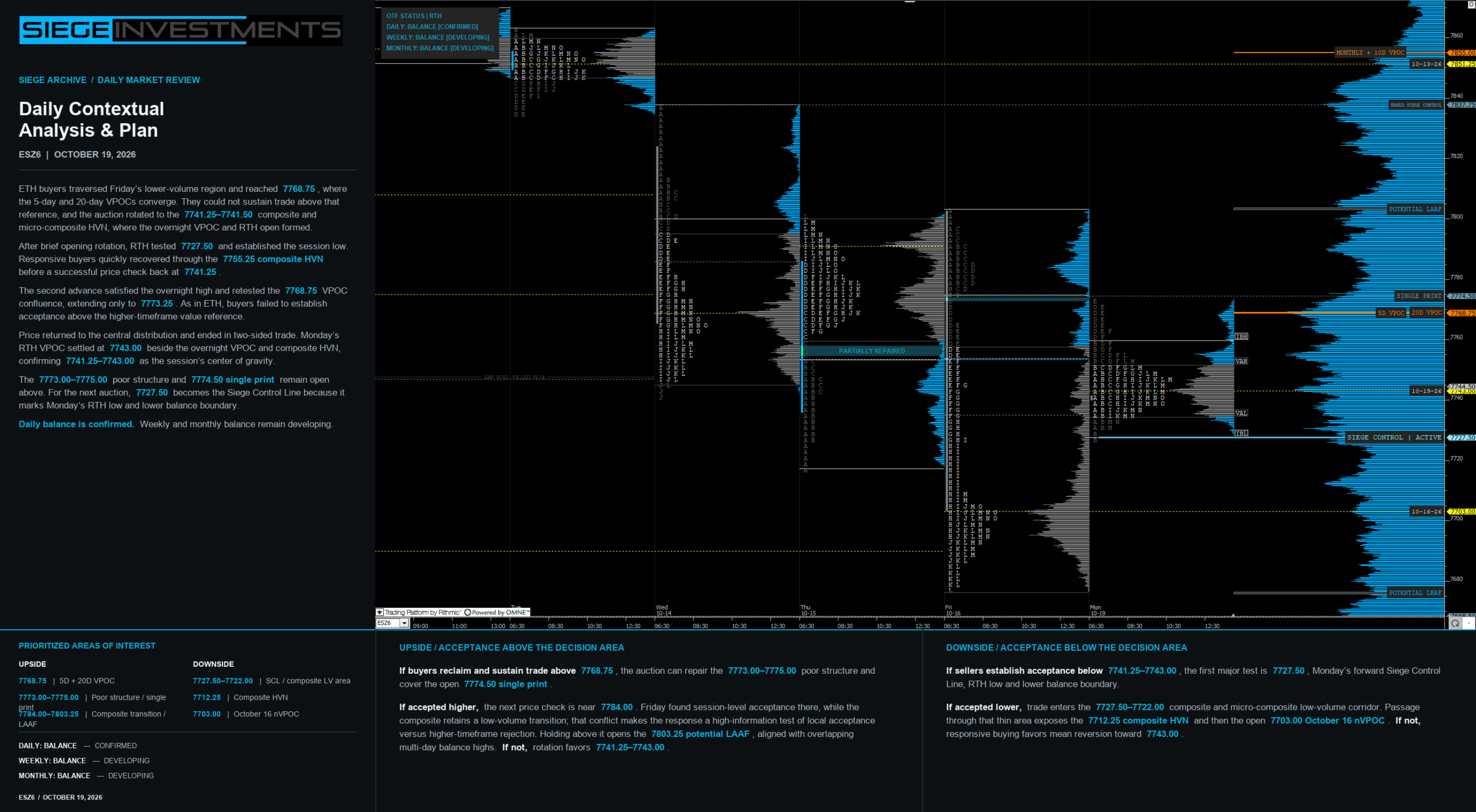Click MONTHLY: BALANCE [DEVELOPING] in chart status box
The height and width of the screenshot is (812, 1476).
(x=439, y=48)
